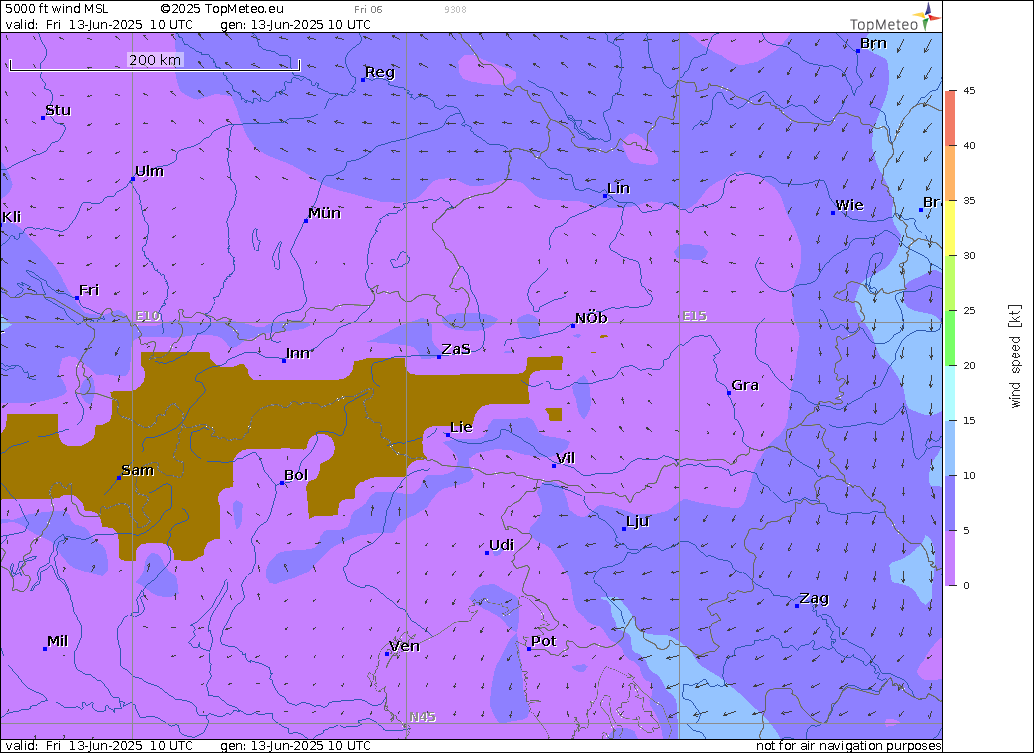Click the NÖb city label
Screen dimensions: 1034x753
pos(592,318)
